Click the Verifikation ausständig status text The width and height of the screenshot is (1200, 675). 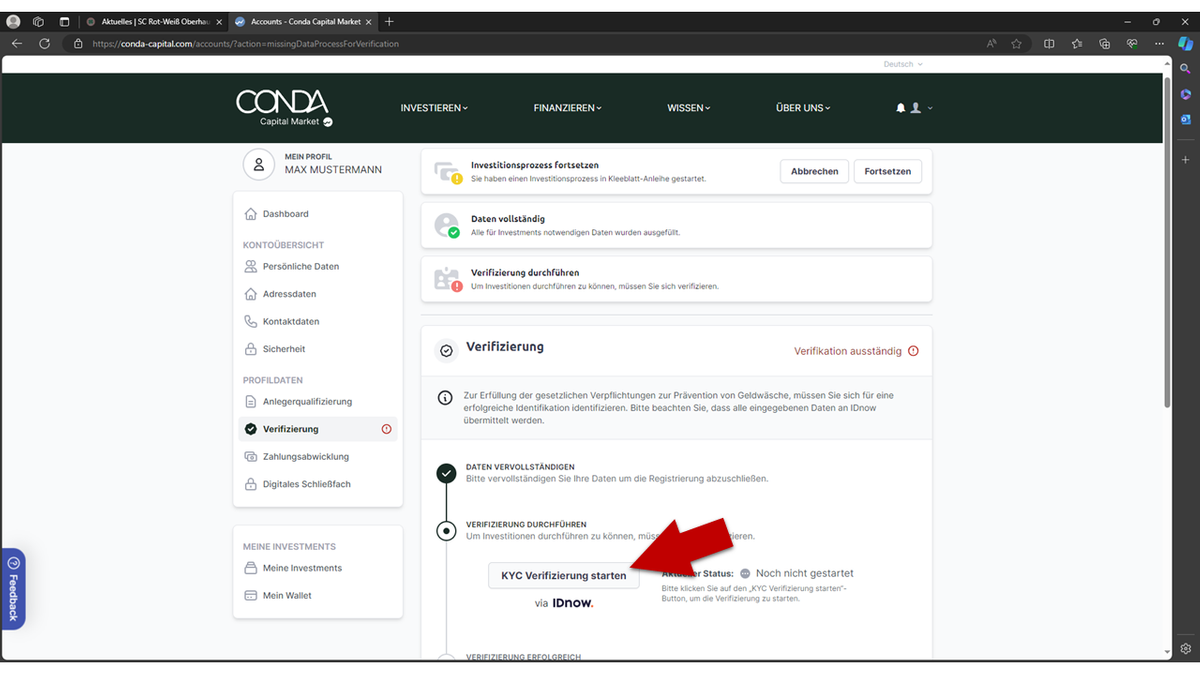tap(848, 352)
